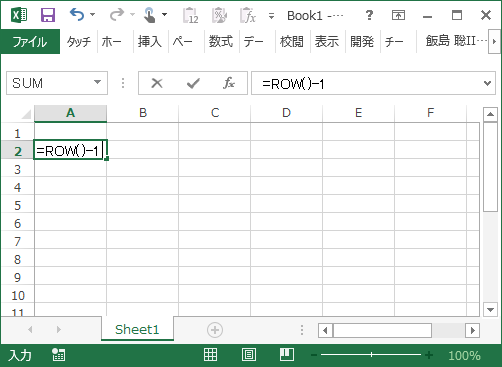Click the macro recording status icon

click(x=59, y=355)
